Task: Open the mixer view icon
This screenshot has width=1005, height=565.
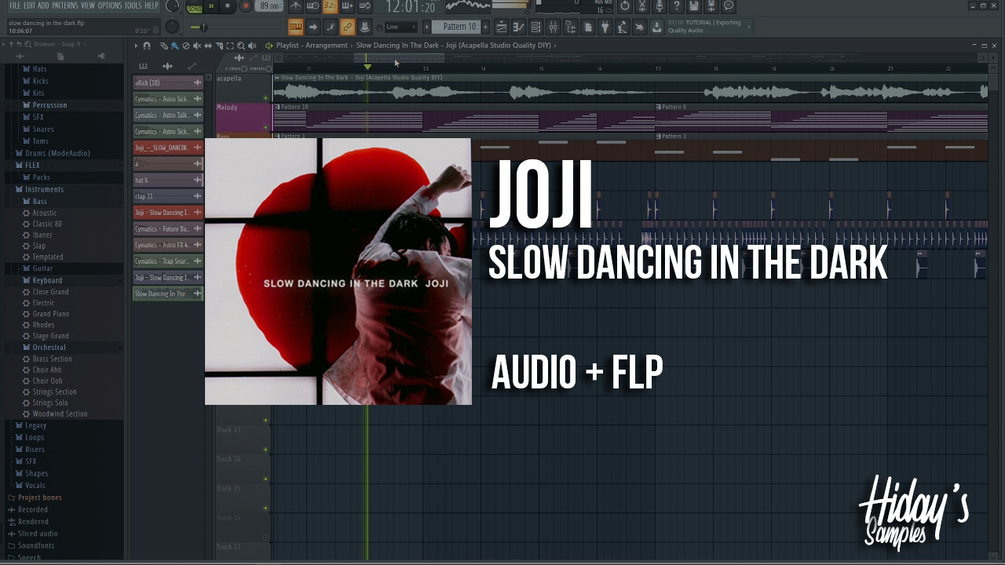Action: point(553,27)
